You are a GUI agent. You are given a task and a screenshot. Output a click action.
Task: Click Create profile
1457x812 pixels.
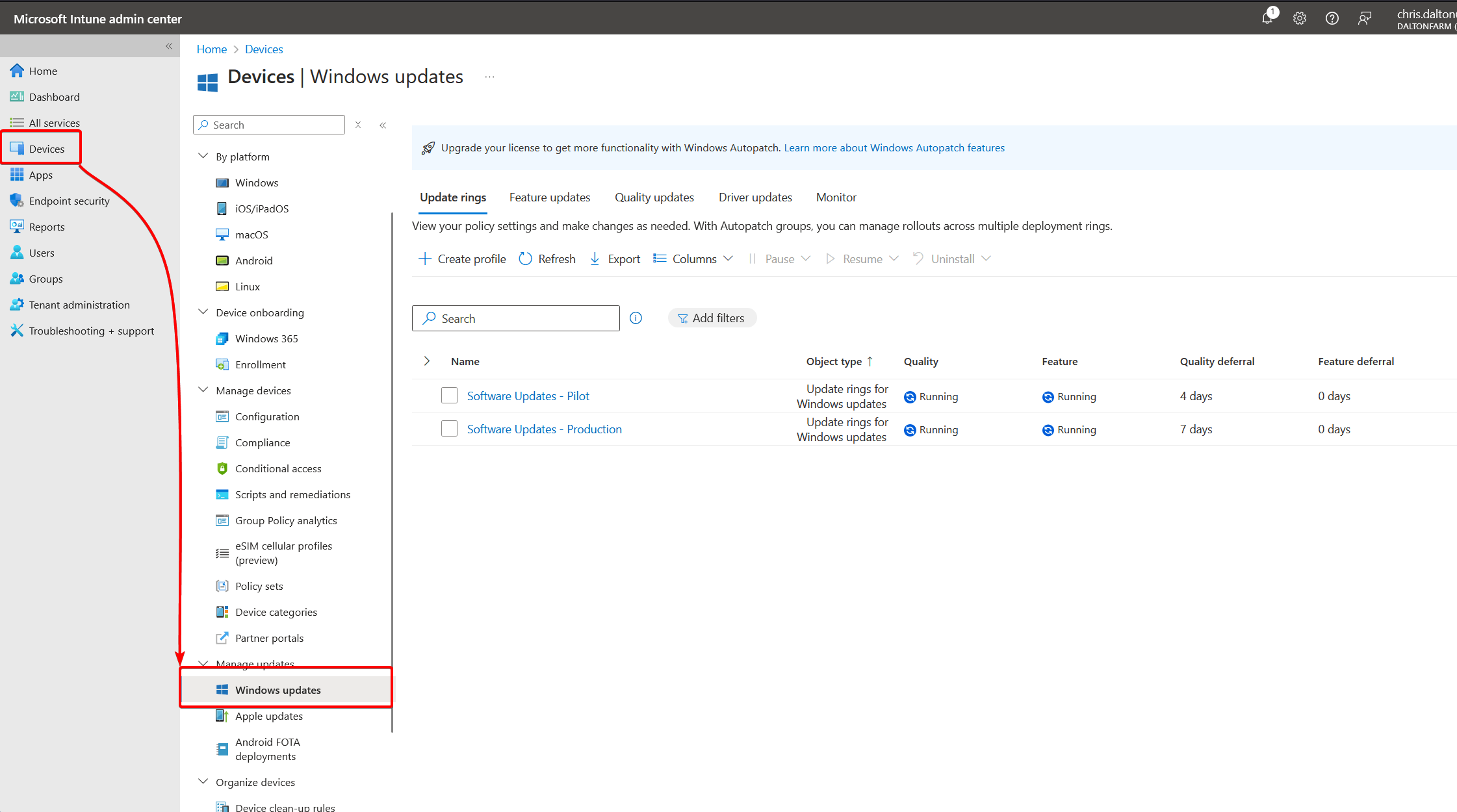click(x=462, y=259)
